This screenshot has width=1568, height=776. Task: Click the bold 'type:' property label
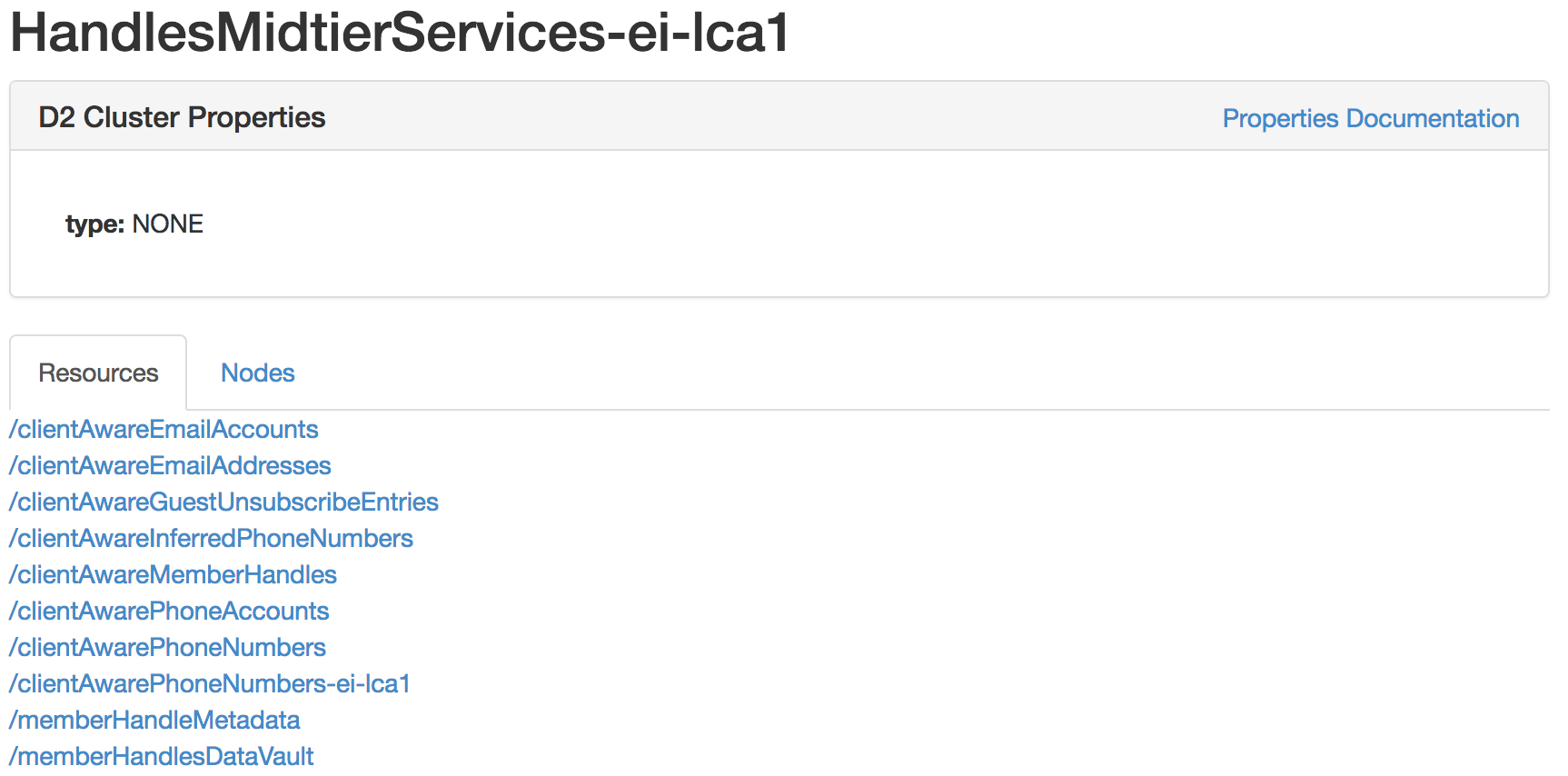(x=94, y=224)
